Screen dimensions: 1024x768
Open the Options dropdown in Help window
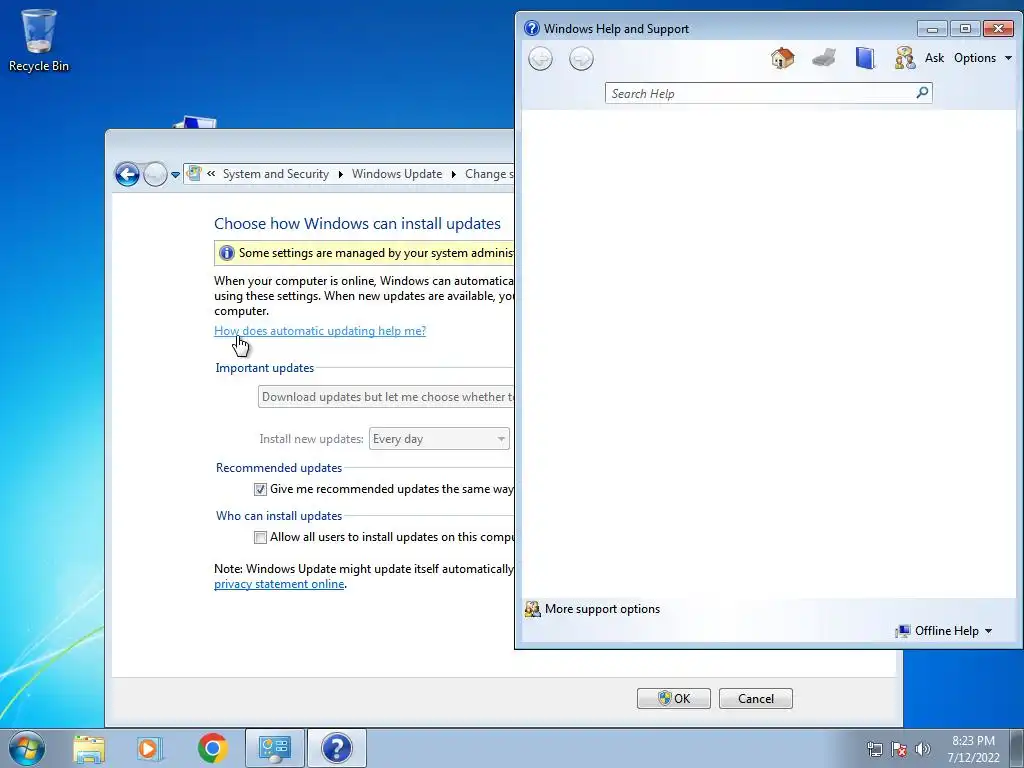coord(983,58)
